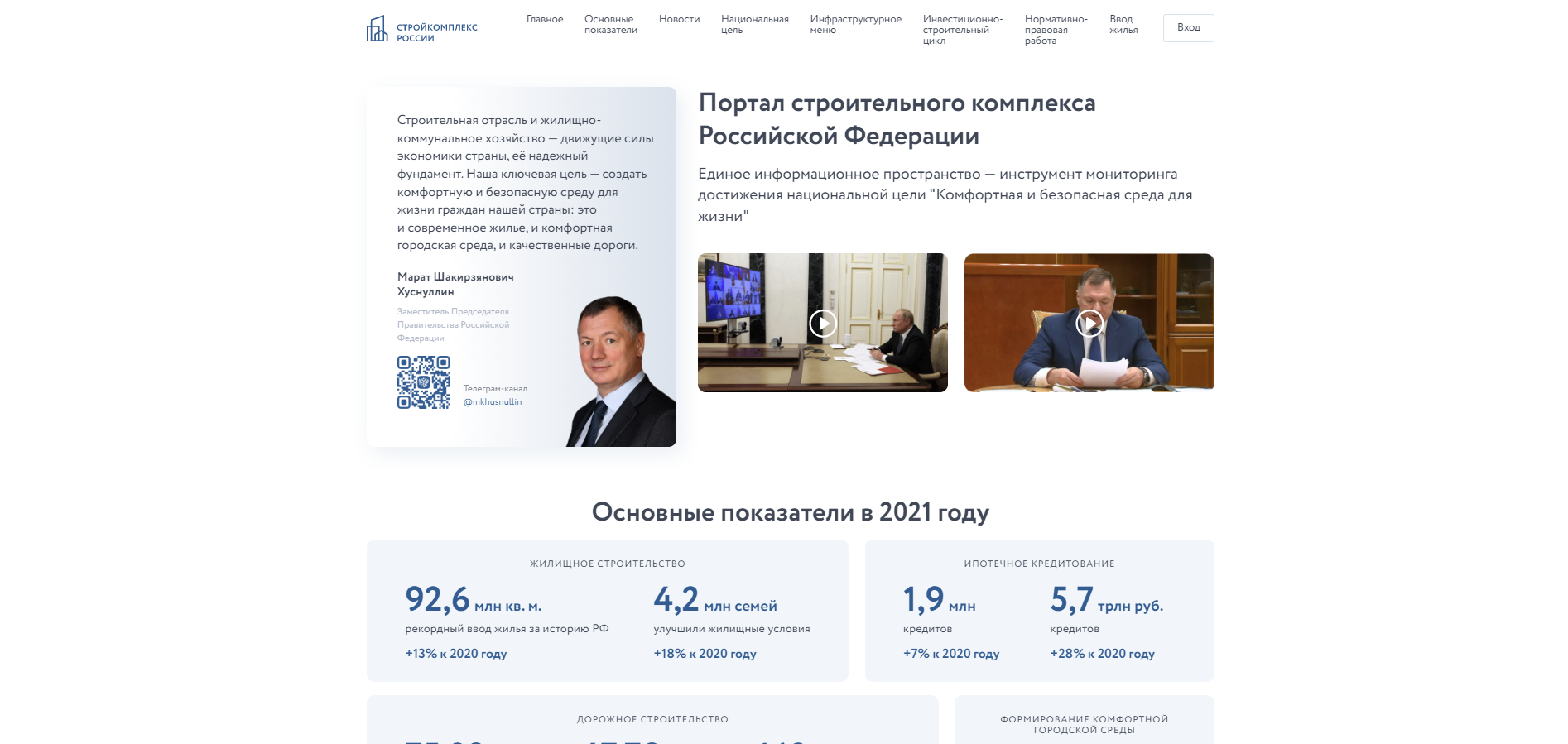Open the @mkhusnullin Telegram channel link
The width and height of the screenshot is (1568, 744).
click(493, 402)
